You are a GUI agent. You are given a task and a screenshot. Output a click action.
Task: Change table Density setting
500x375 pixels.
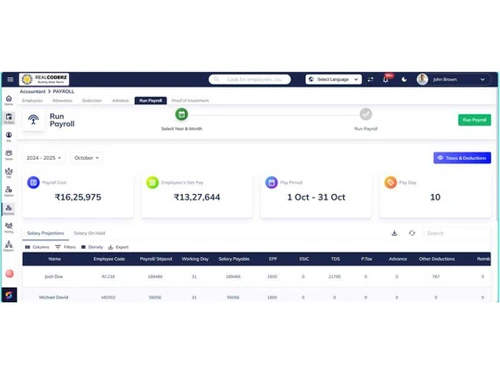point(92,247)
